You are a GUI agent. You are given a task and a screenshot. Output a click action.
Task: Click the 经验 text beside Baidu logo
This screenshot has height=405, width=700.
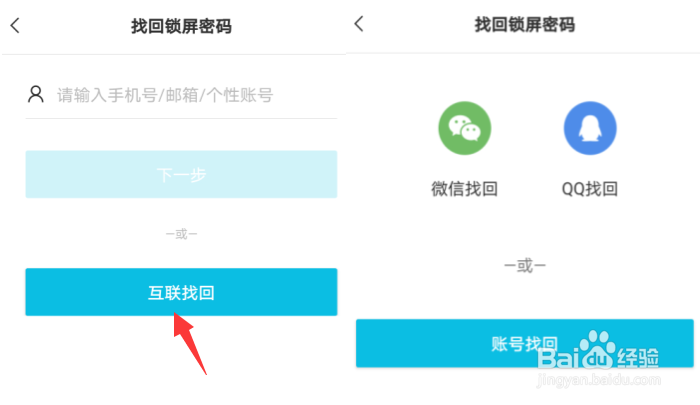638,358
